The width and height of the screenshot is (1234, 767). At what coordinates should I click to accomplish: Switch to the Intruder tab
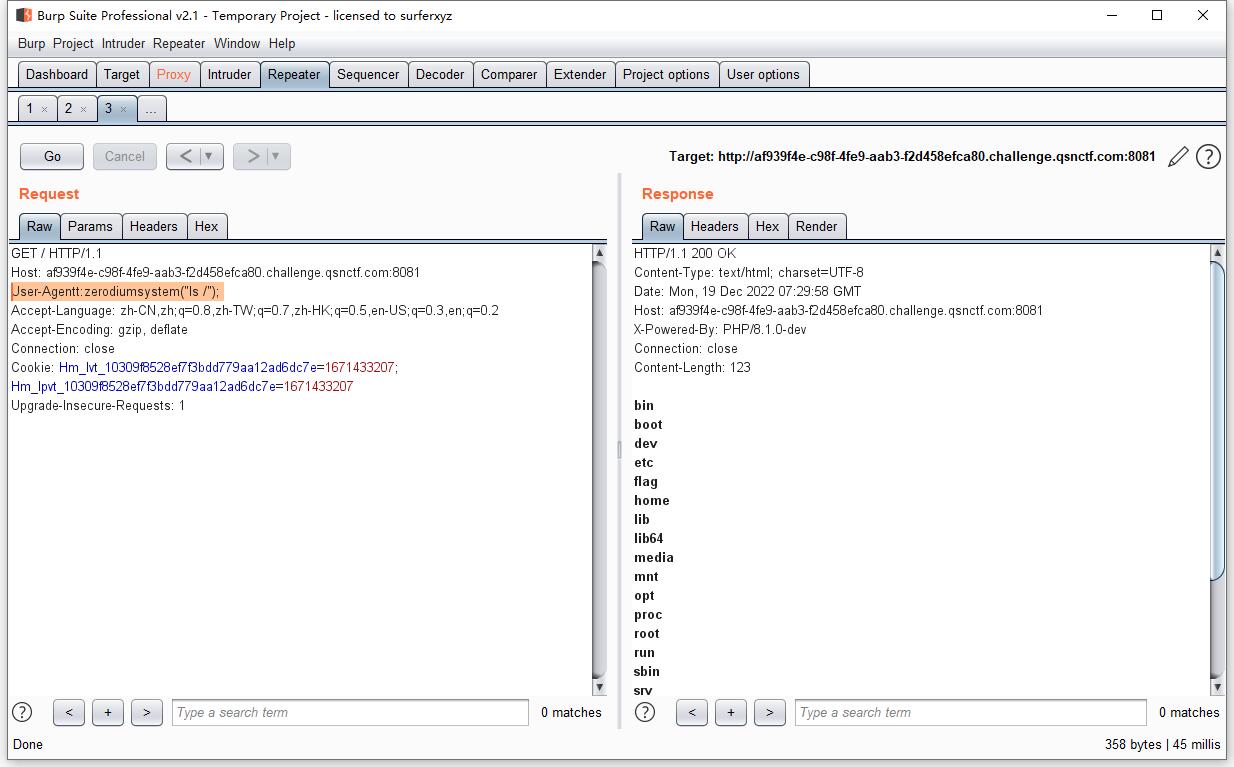229,74
